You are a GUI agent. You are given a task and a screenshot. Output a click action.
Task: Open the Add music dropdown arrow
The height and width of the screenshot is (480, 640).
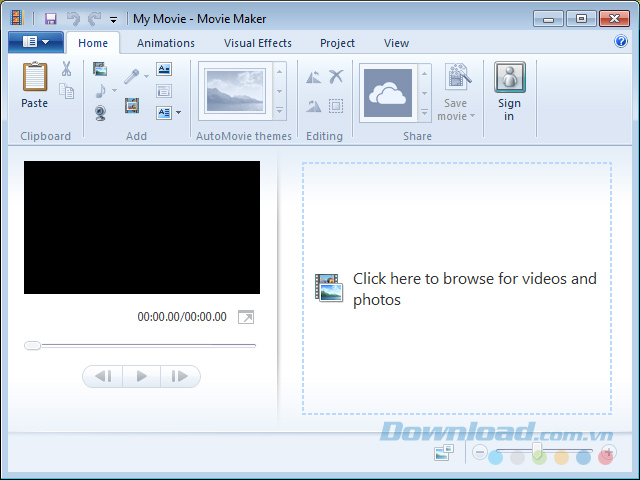[114, 91]
